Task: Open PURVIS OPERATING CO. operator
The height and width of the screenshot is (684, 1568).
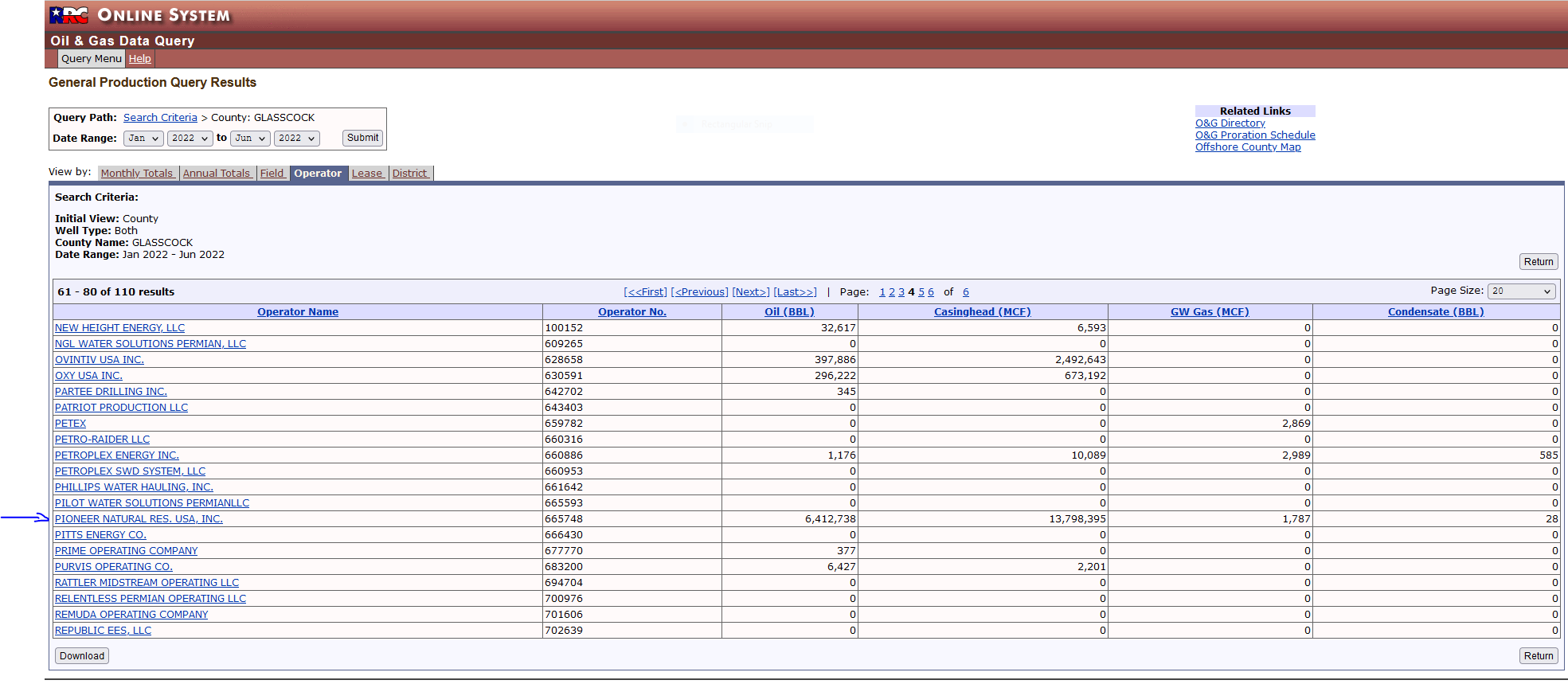Action: [x=114, y=567]
